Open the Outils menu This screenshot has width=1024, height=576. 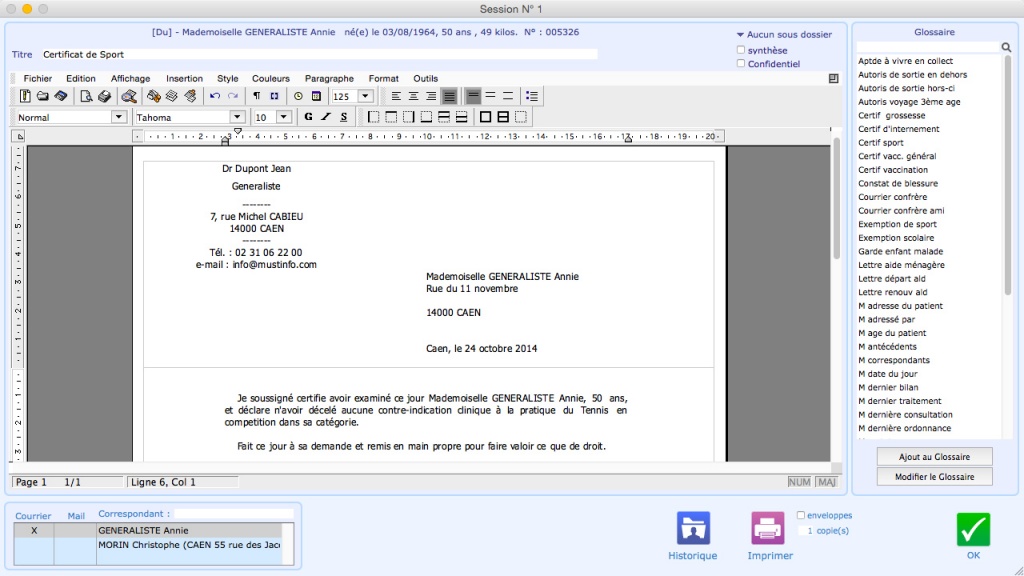425,78
